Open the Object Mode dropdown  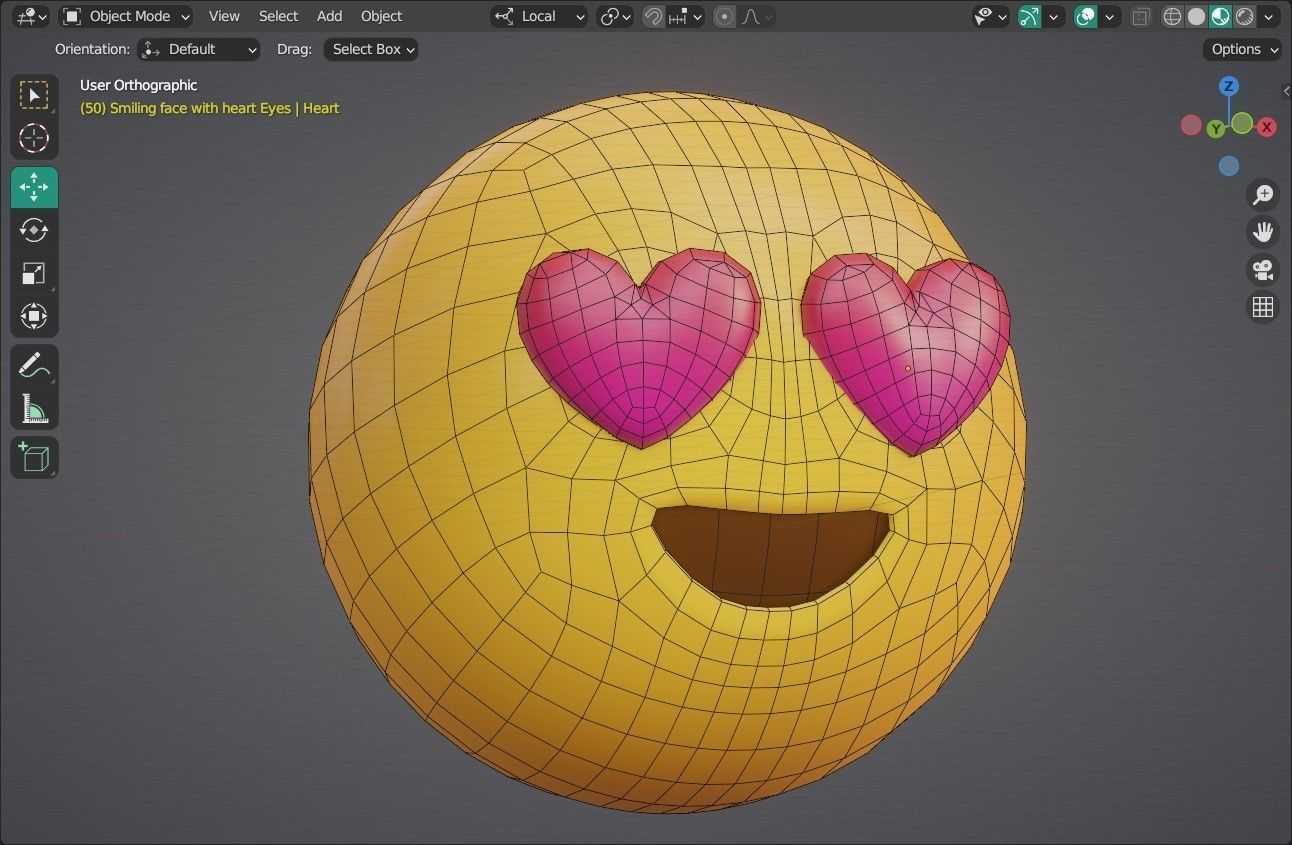coord(126,16)
